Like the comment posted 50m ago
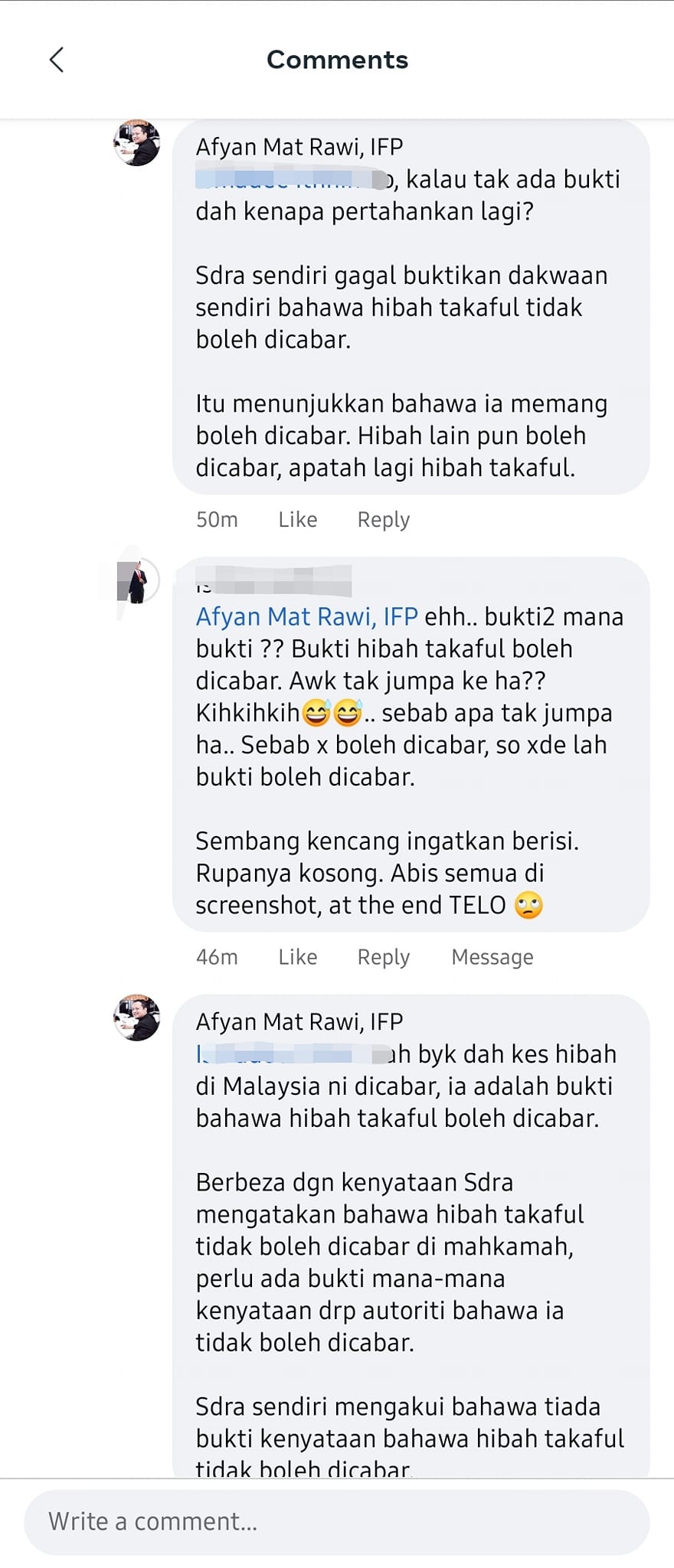The image size is (674, 1568). [297, 520]
